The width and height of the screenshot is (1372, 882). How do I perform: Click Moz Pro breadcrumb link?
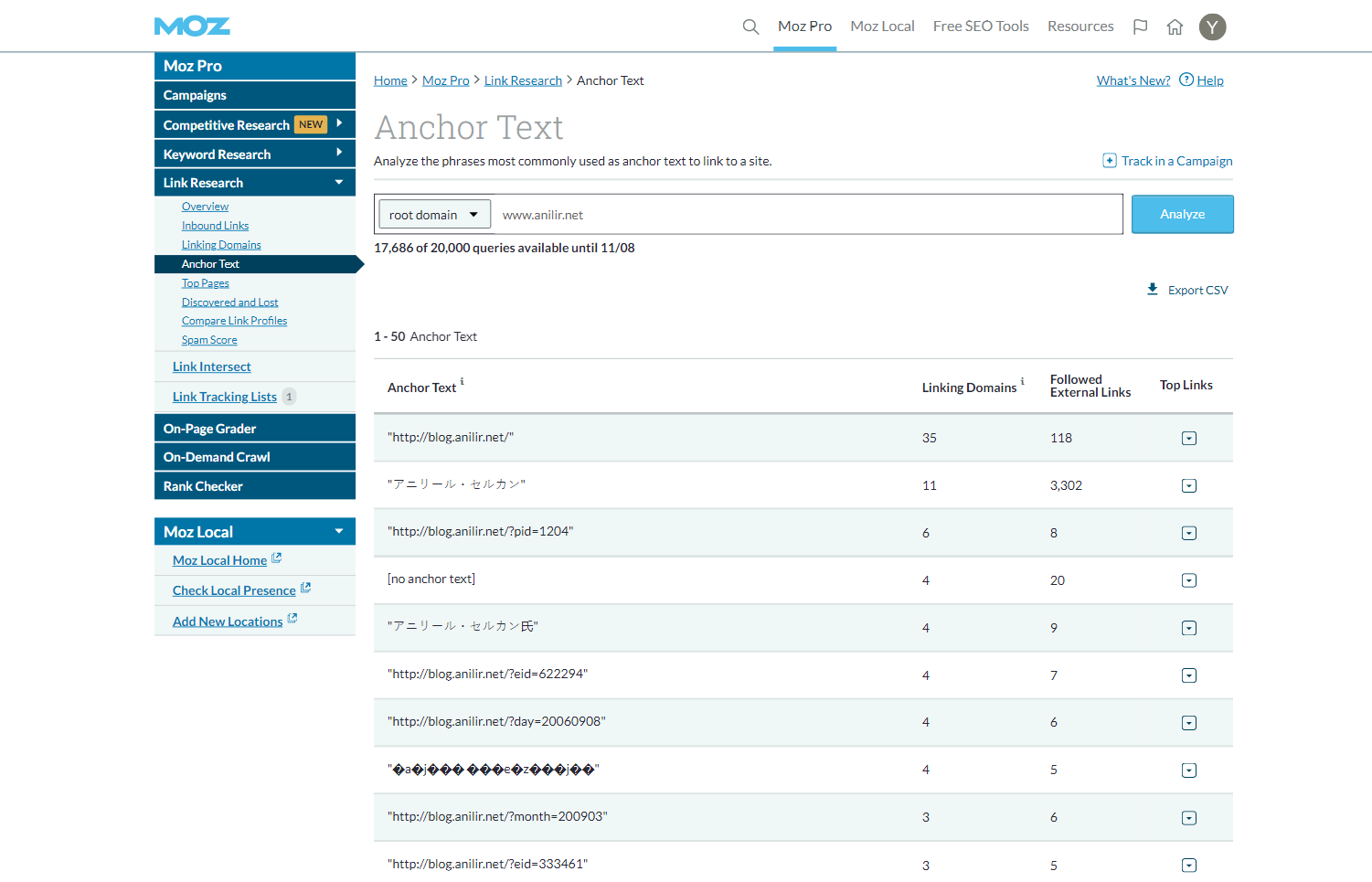coord(445,80)
